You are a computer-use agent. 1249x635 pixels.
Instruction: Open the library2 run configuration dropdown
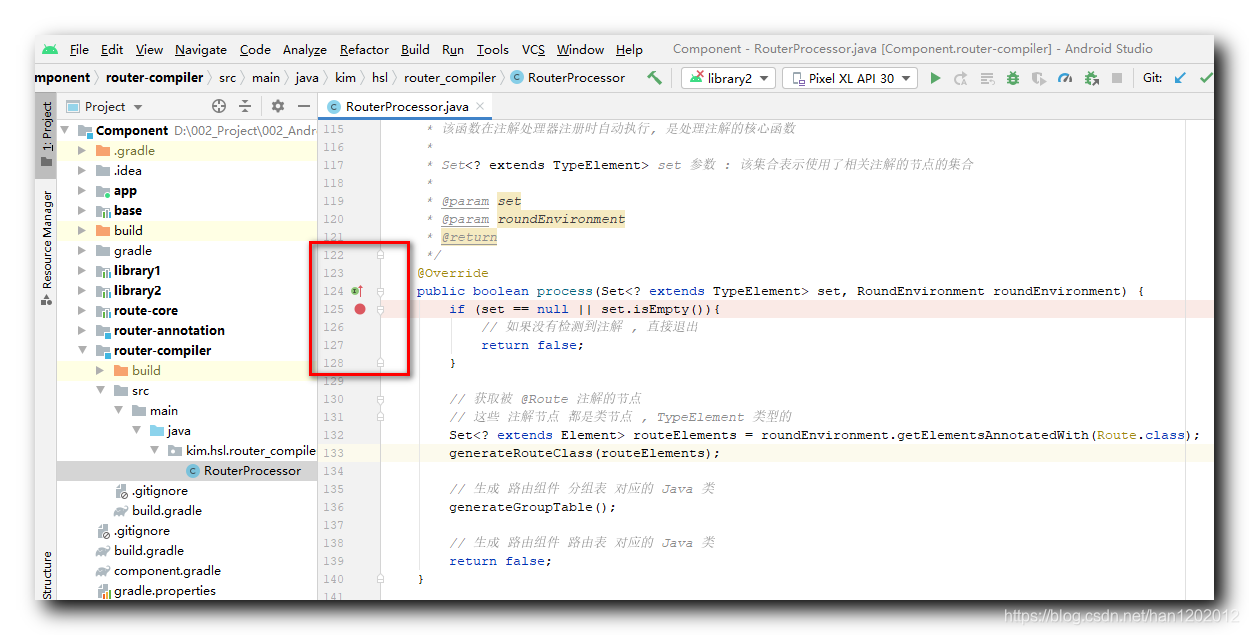pos(729,78)
